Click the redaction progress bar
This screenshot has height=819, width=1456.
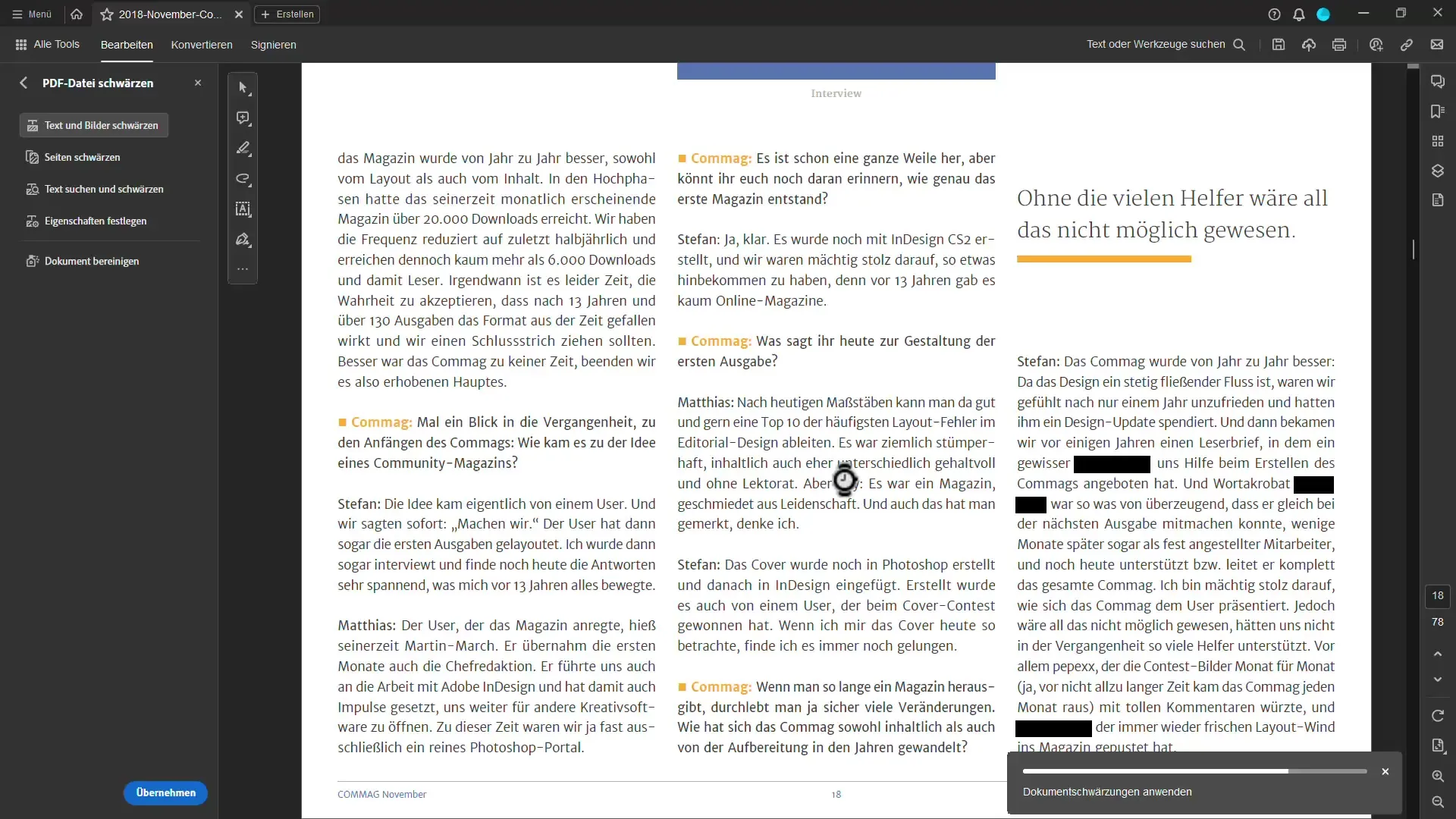click(x=1194, y=771)
